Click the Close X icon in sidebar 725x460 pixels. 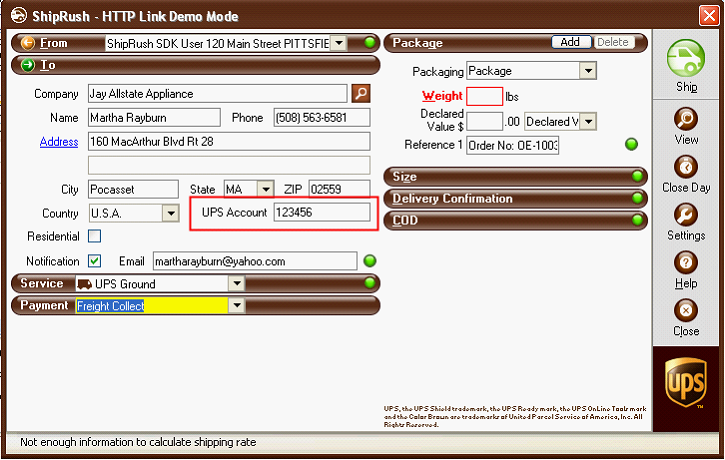[686, 310]
